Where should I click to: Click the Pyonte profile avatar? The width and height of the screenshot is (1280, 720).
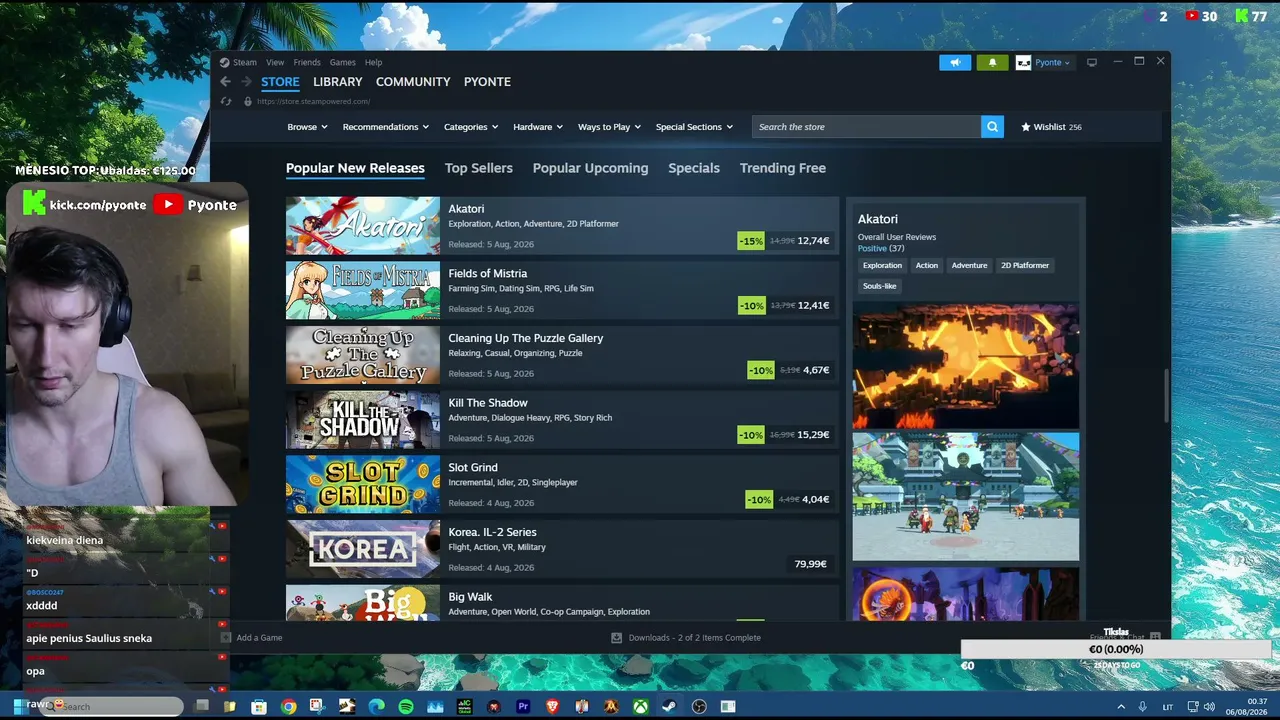(1023, 62)
